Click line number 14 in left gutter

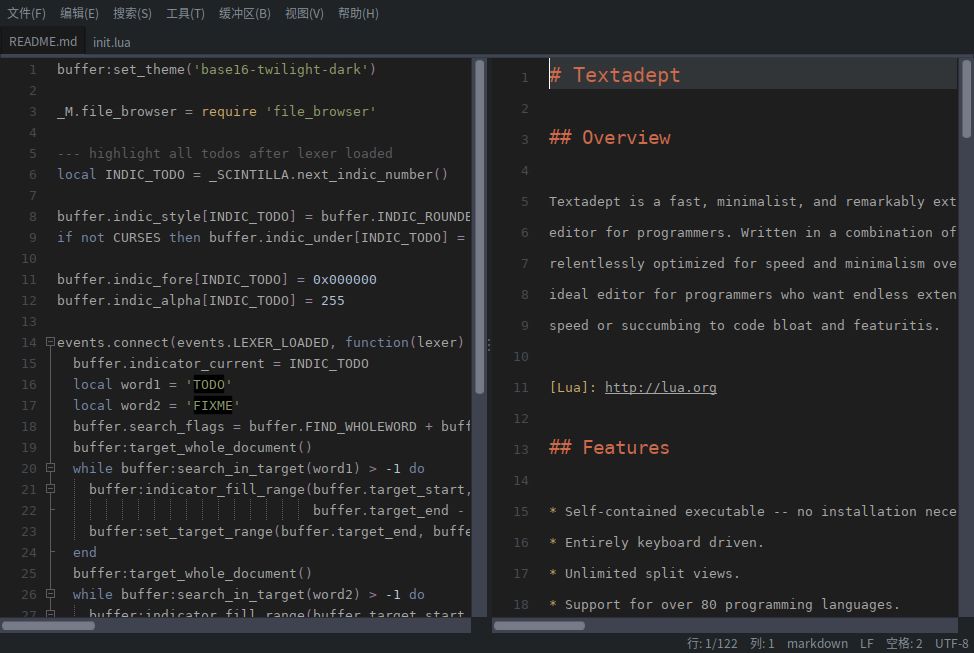(x=29, y=342)
